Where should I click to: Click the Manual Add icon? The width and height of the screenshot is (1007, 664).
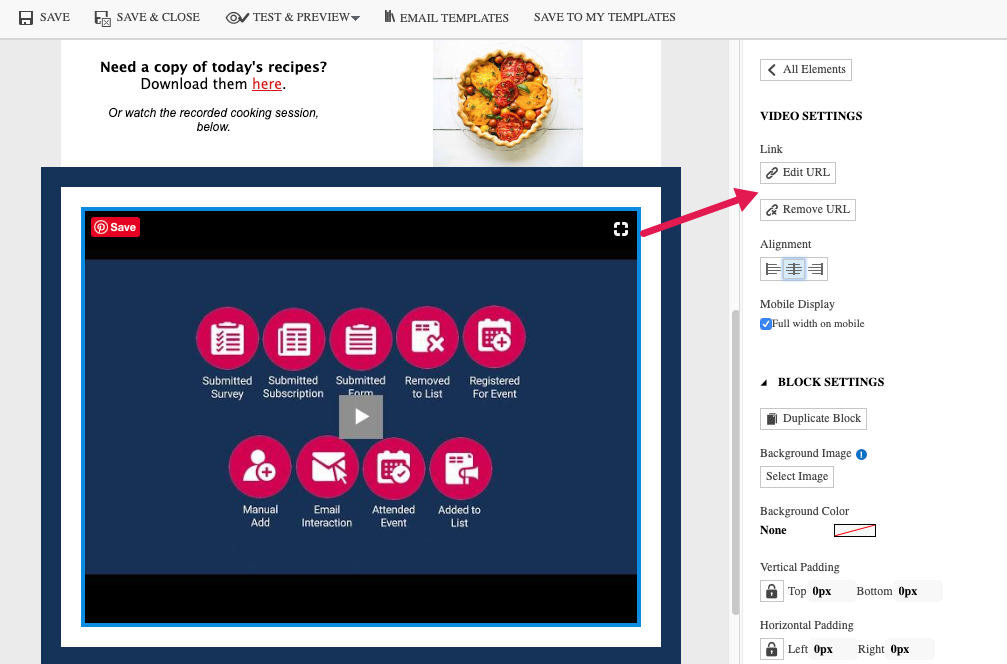click(x=260, y=467)
